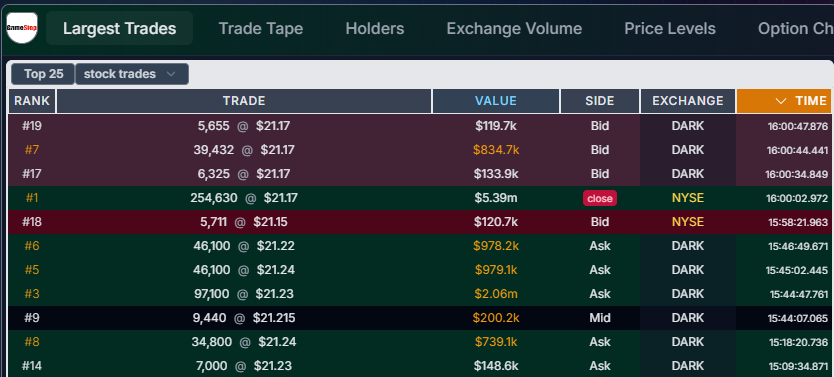Select rank #18 cell
This screenshot has height=377, width=834.
coord(32,222)
